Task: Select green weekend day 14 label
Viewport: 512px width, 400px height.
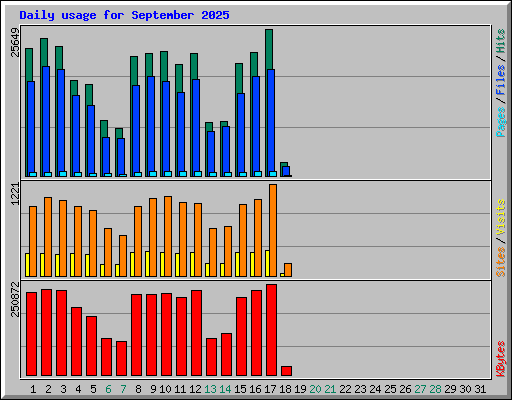Action: (225, 389)
